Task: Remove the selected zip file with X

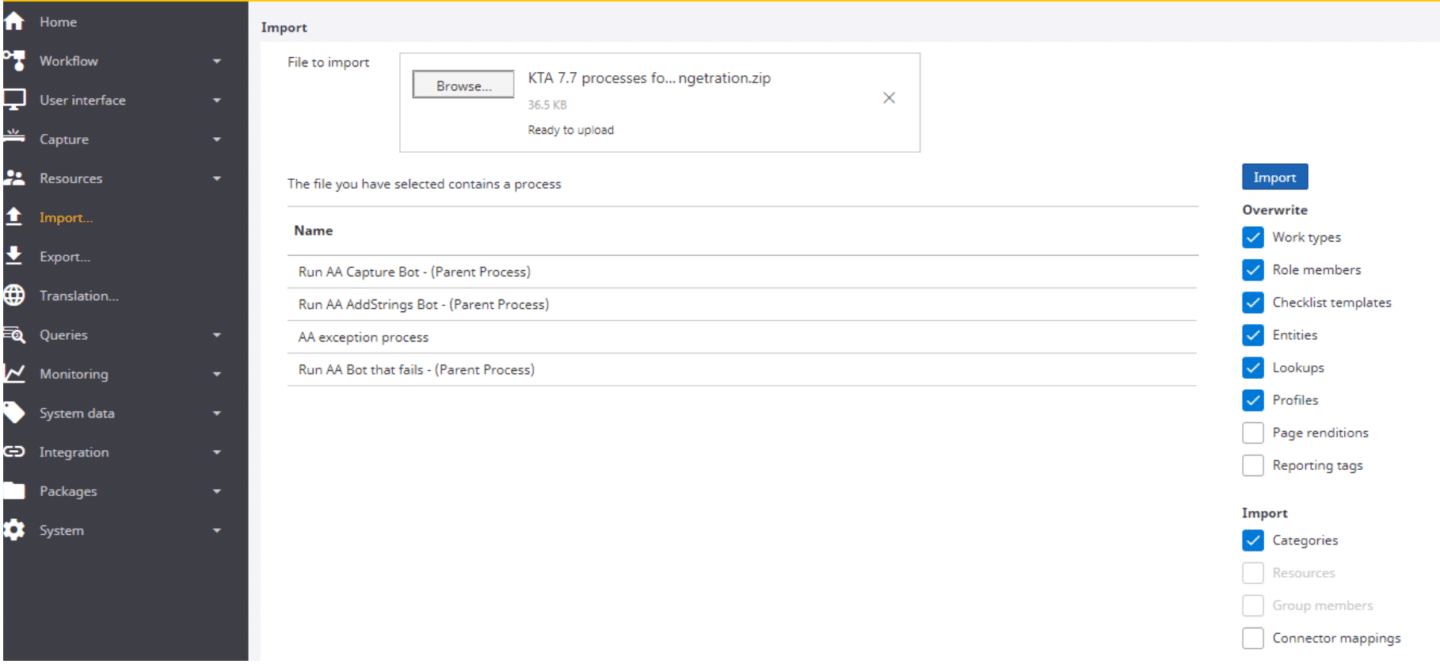Action: coord(888,98)
